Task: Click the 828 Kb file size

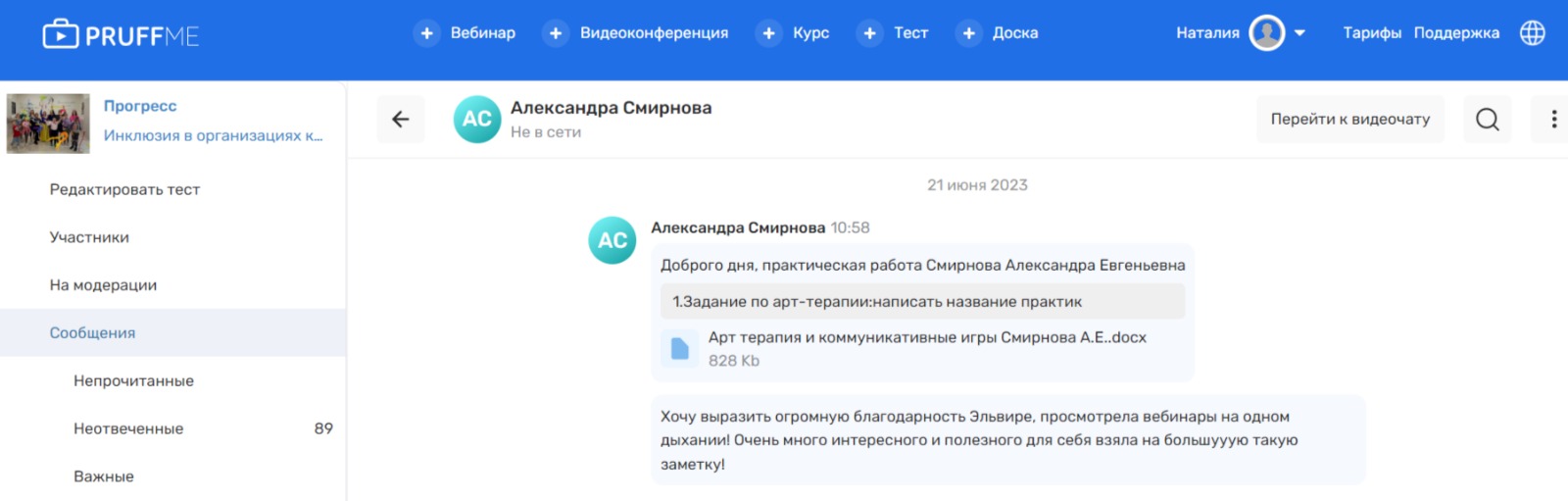Action: pos(734,361)
